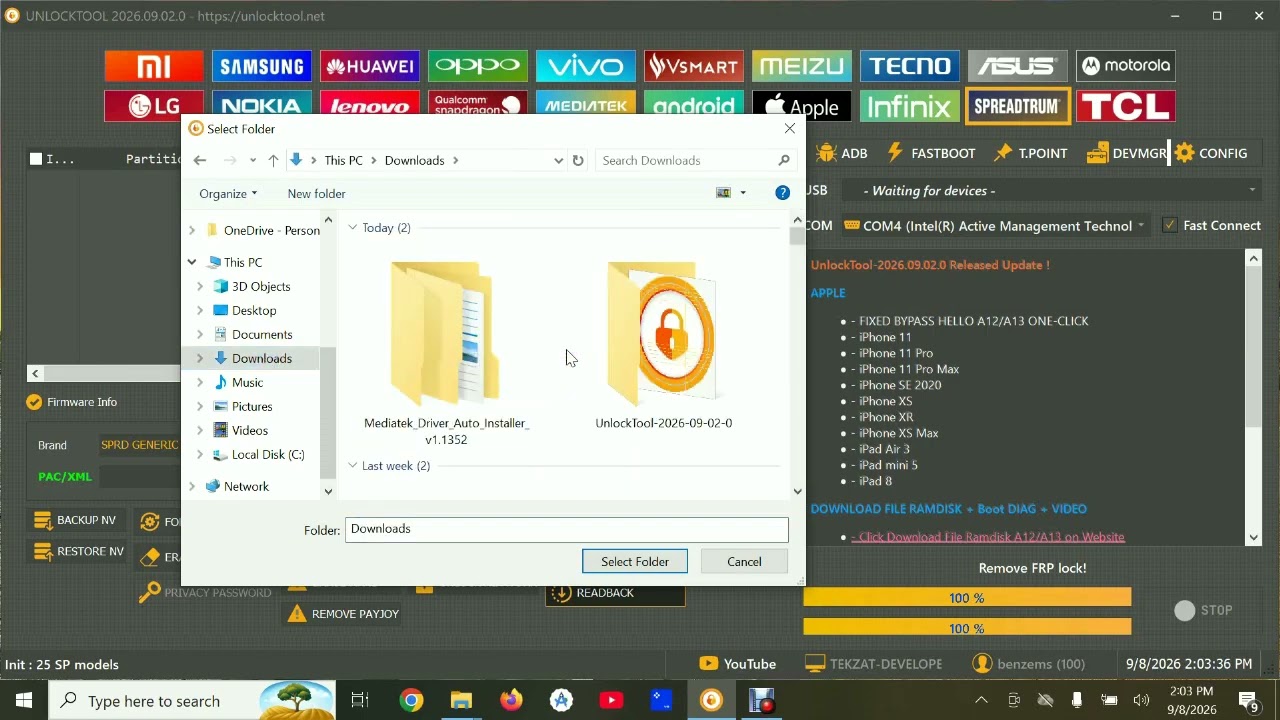Go back in folder dialog
The height and width of the screenshot is (720, 1280).
click(x=200, y=160)
